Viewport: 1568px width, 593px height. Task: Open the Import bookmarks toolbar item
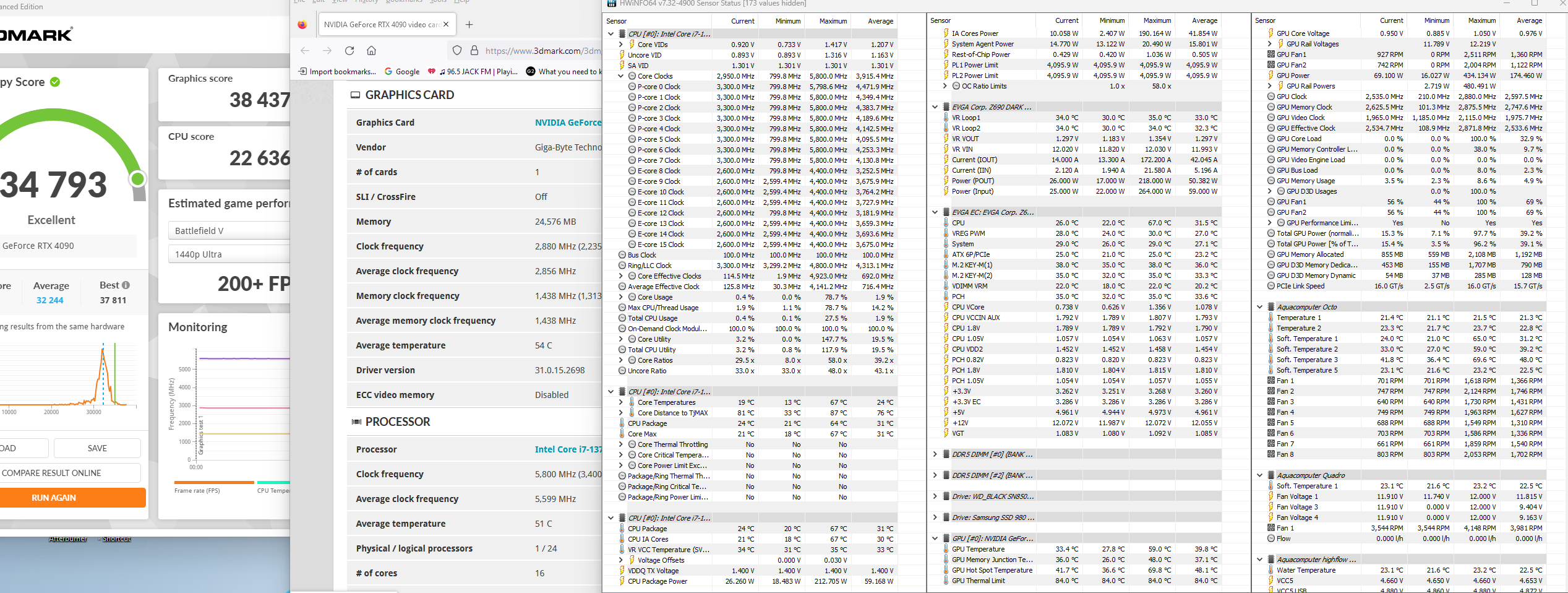337,72
